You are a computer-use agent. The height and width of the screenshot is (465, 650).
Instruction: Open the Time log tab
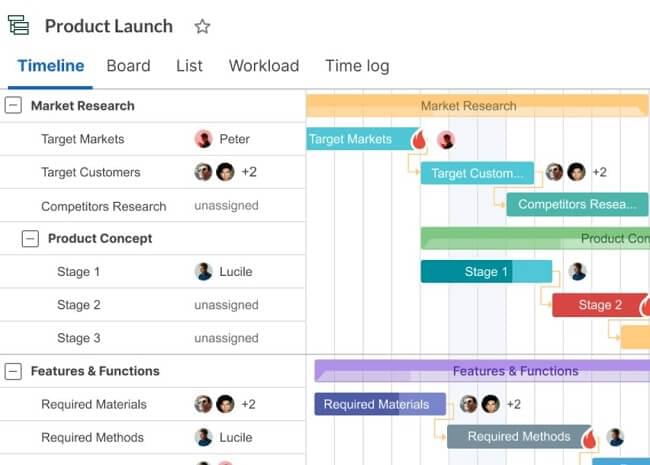357,66
